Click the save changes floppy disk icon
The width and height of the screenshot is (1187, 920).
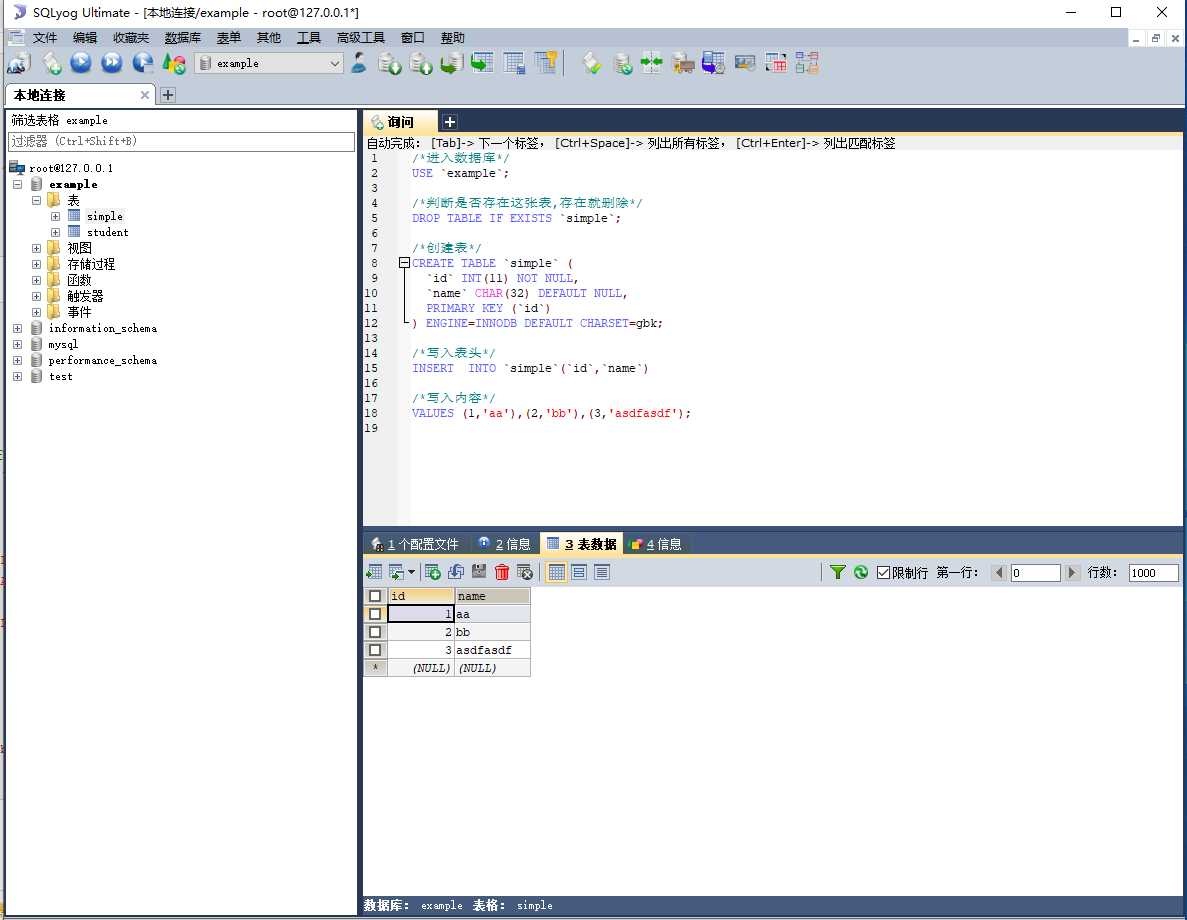coord(479,572)
